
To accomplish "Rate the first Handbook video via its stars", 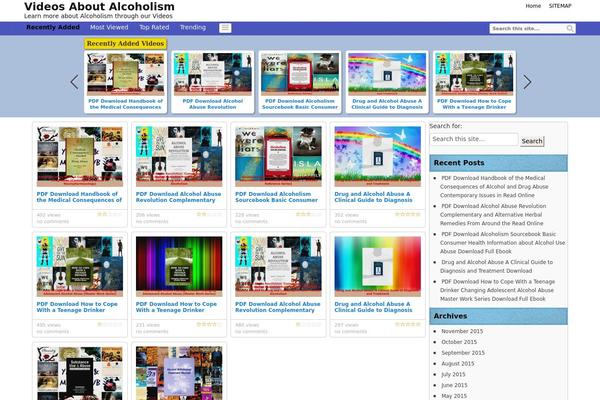I will tap(110, 214).
